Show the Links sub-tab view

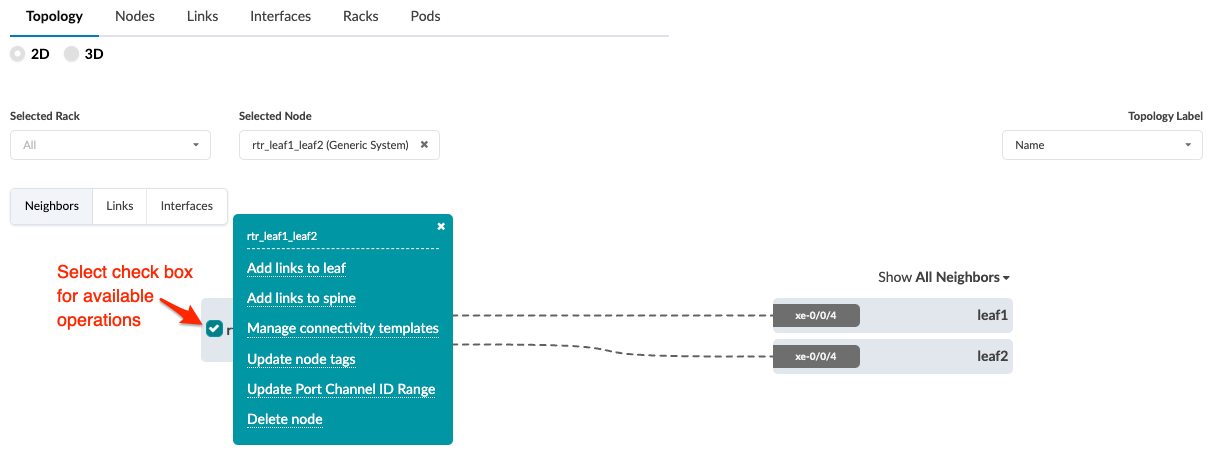[x=120, y=206]
